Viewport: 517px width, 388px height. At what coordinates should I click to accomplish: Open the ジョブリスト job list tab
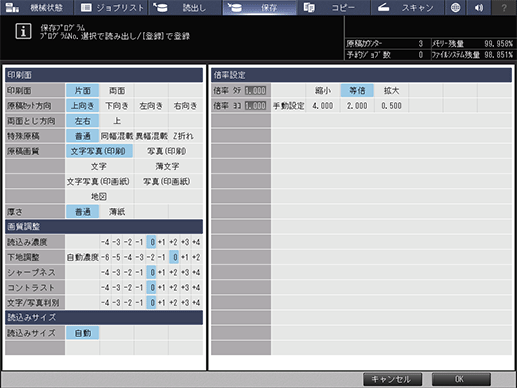(x=111, y=8)
